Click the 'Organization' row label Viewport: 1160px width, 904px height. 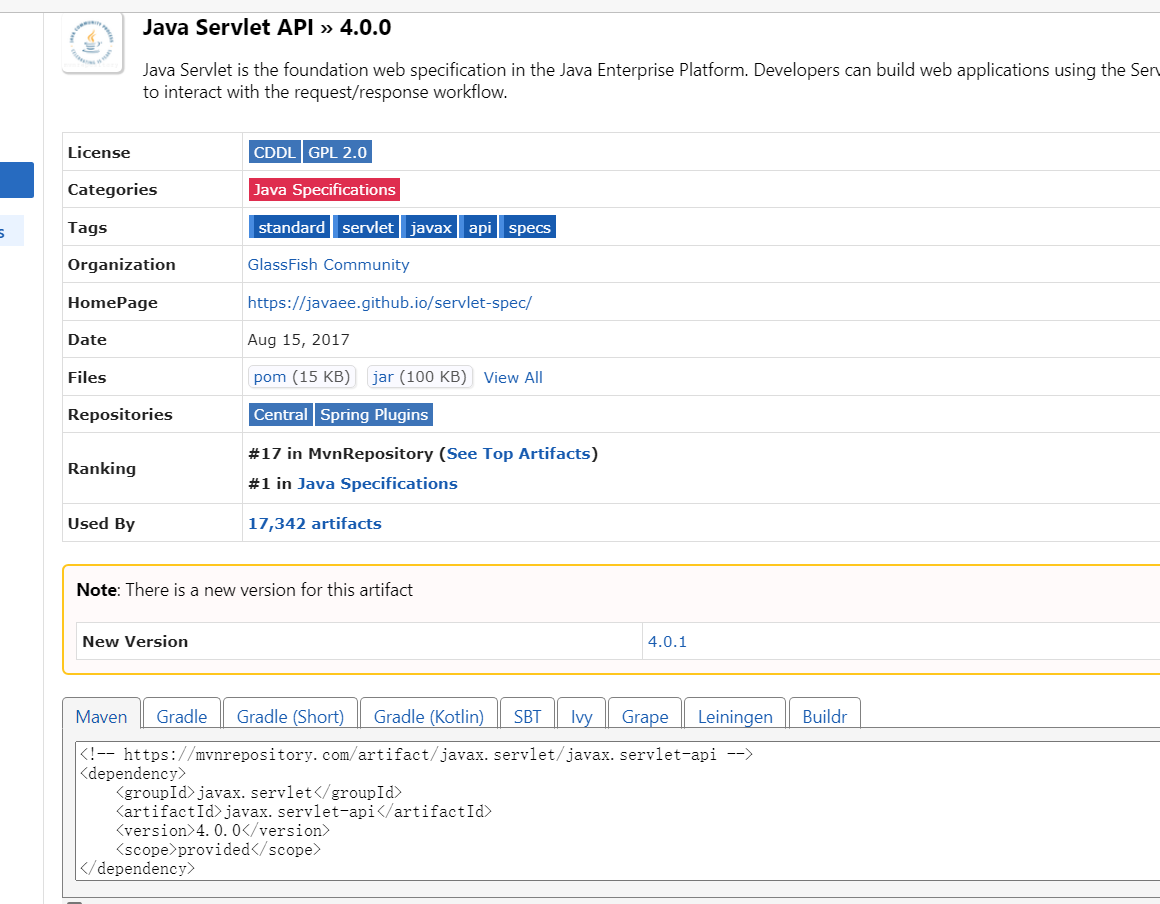point(121,265)
